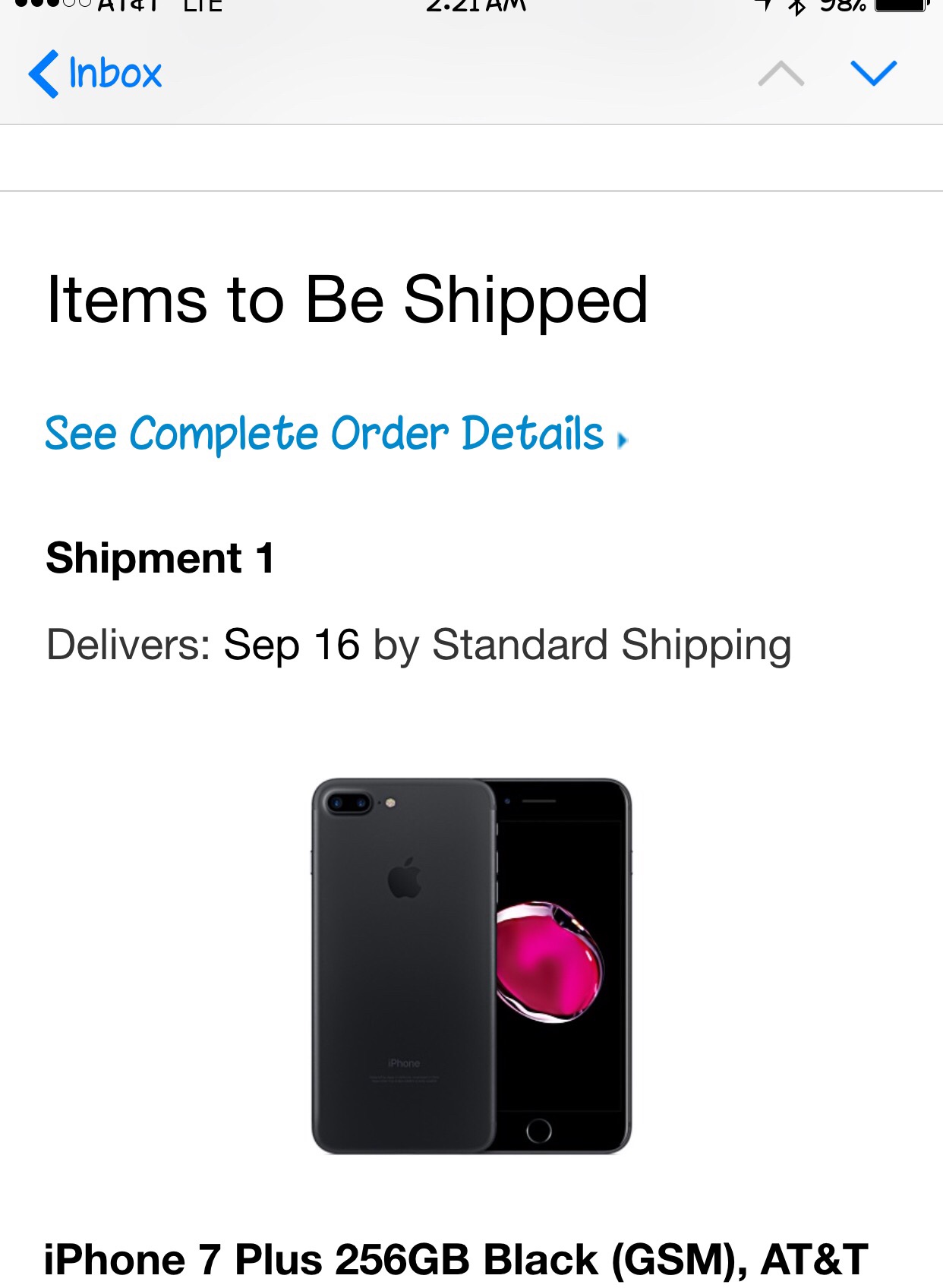Tap the LTE network indicator
Image resolution: width=943 pixels, height=1288 pixels.
click(203, 6)
